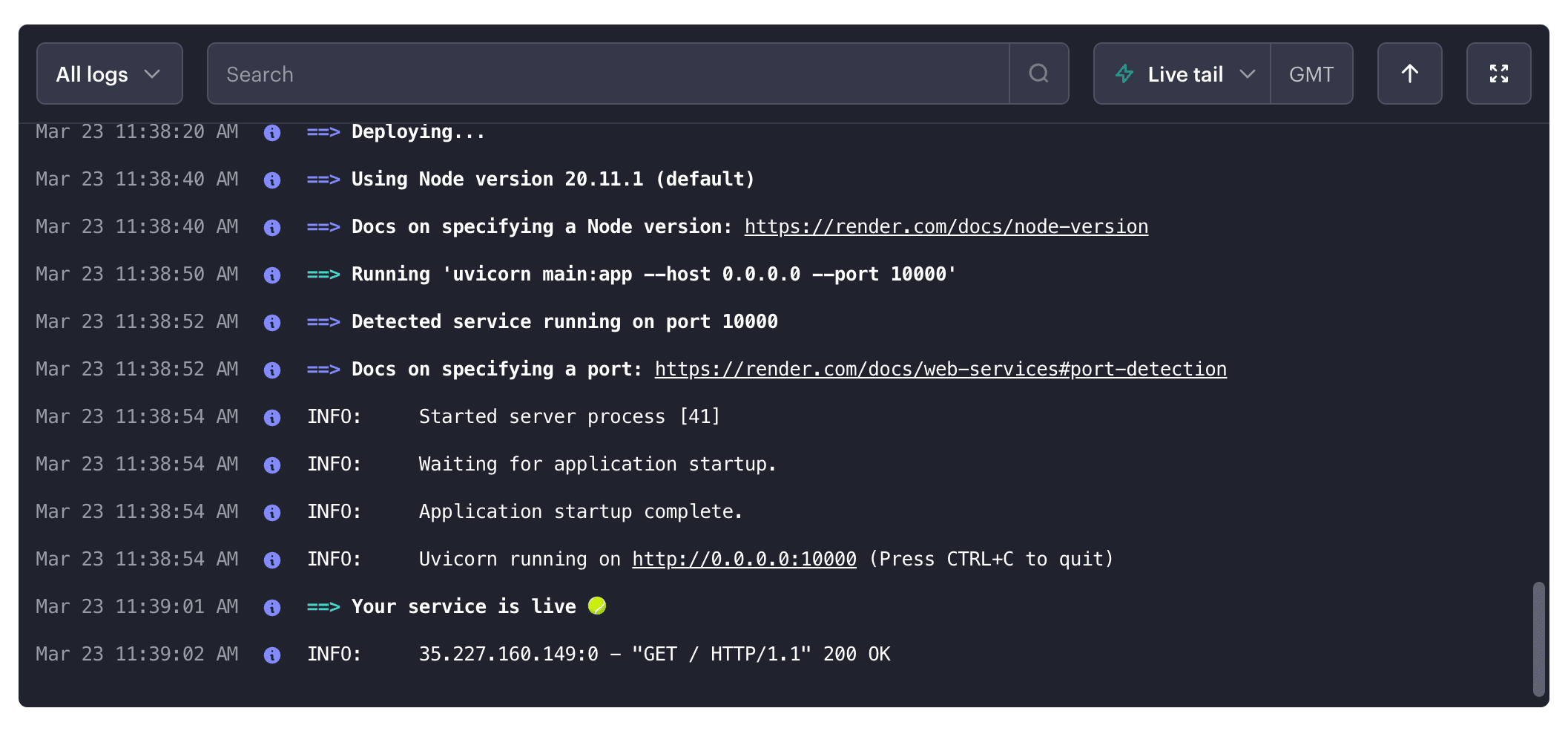Open the port-detection docs link
This screenshot has width=1568, height=731.
[x=940, y=370]
